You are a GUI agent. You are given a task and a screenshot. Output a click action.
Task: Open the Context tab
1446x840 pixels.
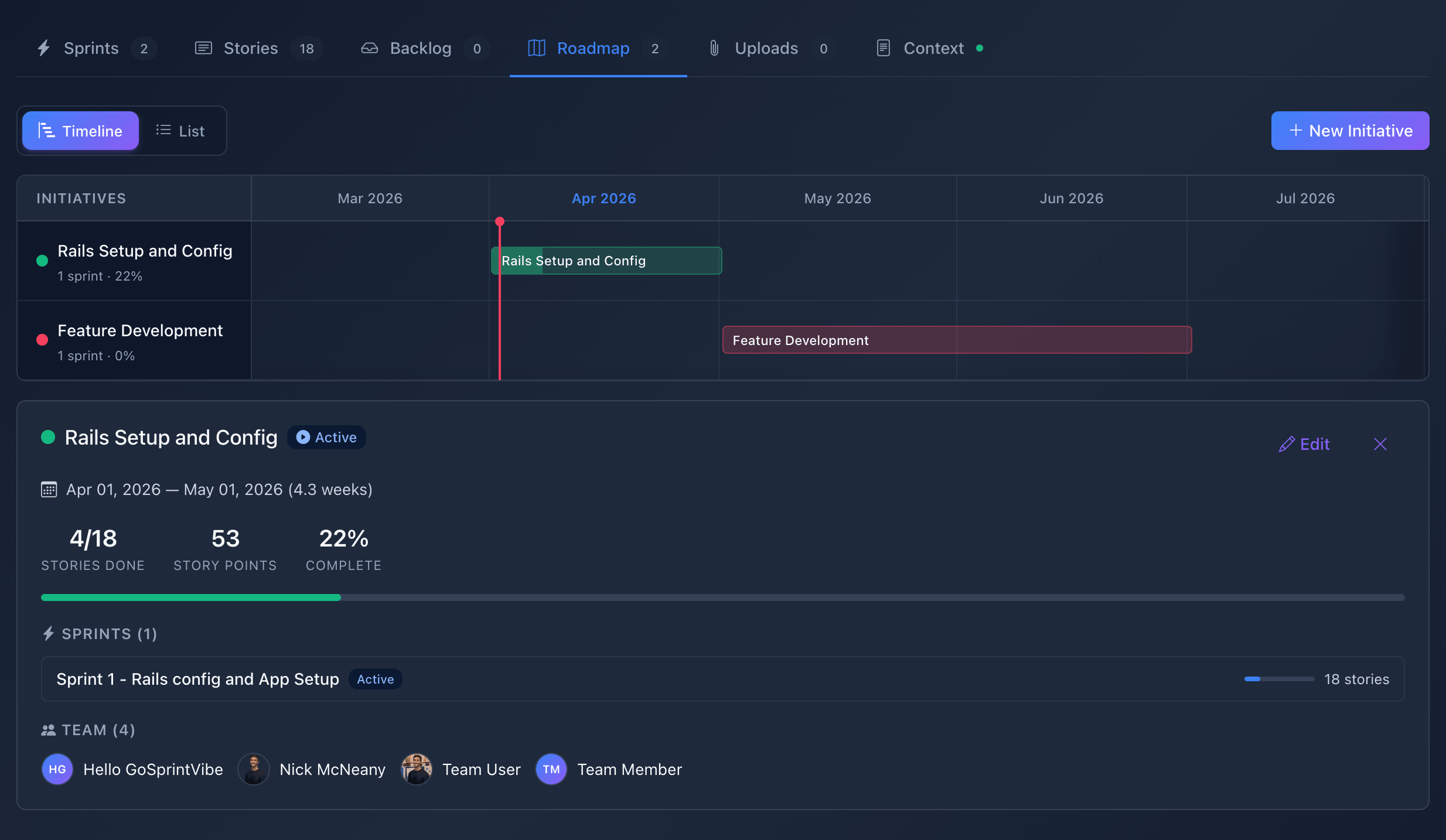(929, 48)
